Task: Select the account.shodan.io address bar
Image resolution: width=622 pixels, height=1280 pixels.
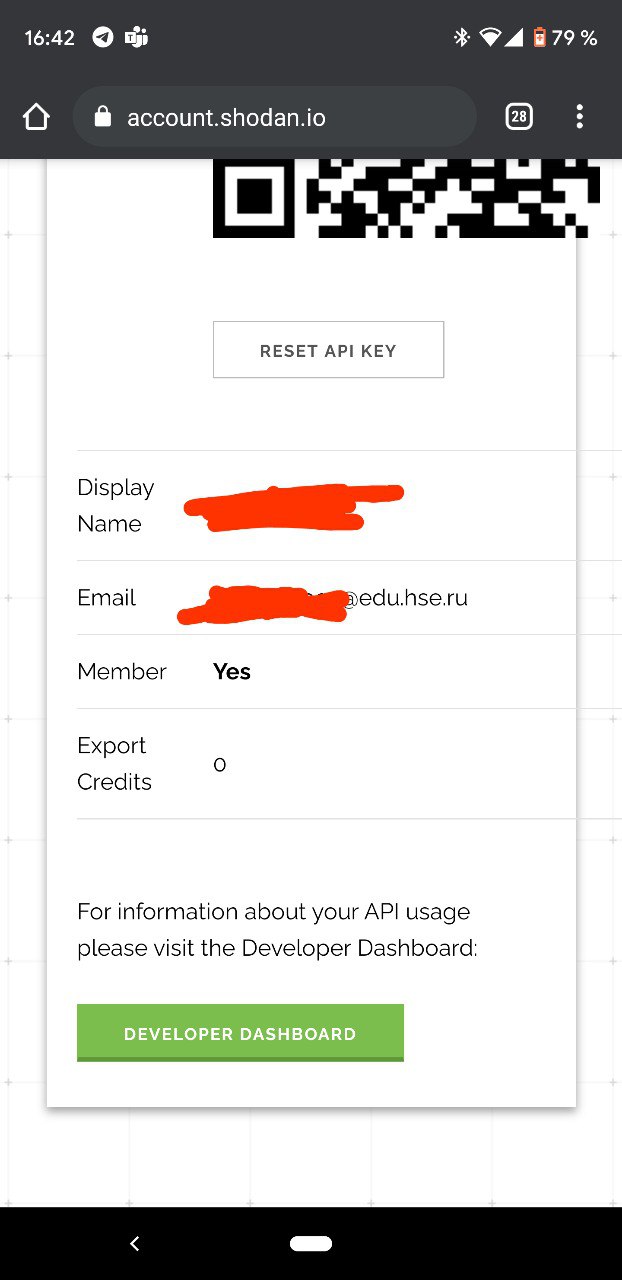Action: coord(274,117)
